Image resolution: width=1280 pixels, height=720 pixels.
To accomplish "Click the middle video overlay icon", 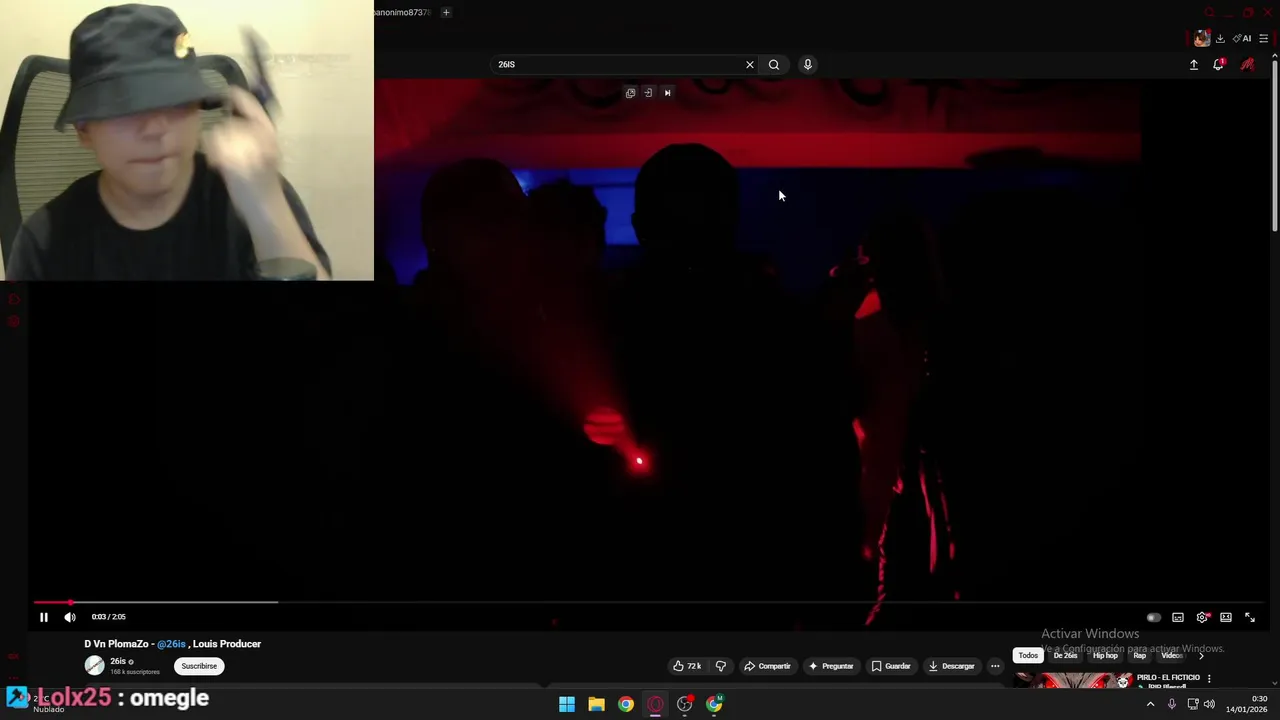I will pyautogui.click(x=648, y=93).
